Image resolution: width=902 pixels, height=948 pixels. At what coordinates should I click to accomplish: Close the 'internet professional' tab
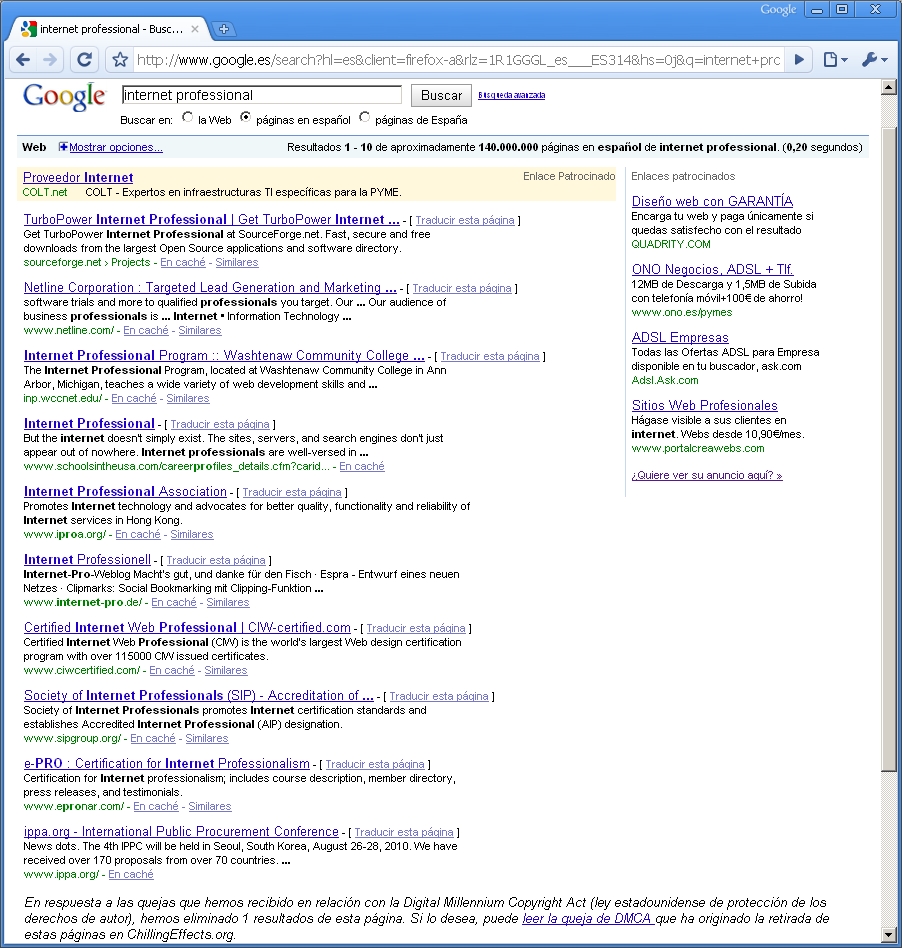(195, 29)
